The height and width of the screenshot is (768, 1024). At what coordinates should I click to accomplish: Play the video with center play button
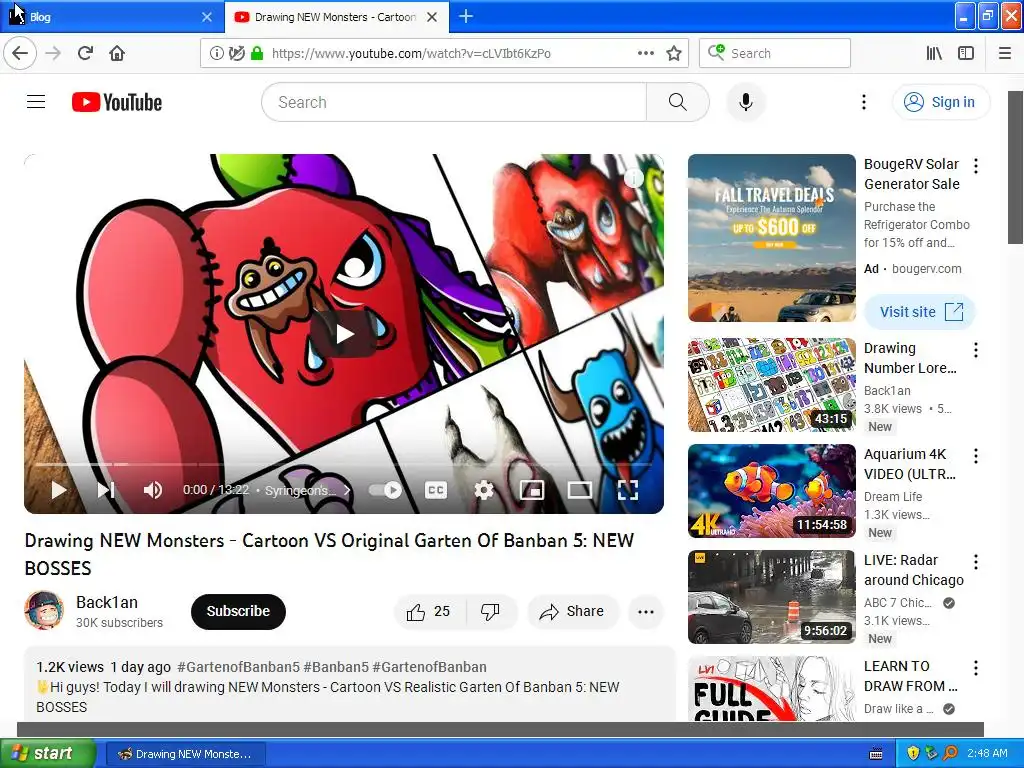coord(344,334)
